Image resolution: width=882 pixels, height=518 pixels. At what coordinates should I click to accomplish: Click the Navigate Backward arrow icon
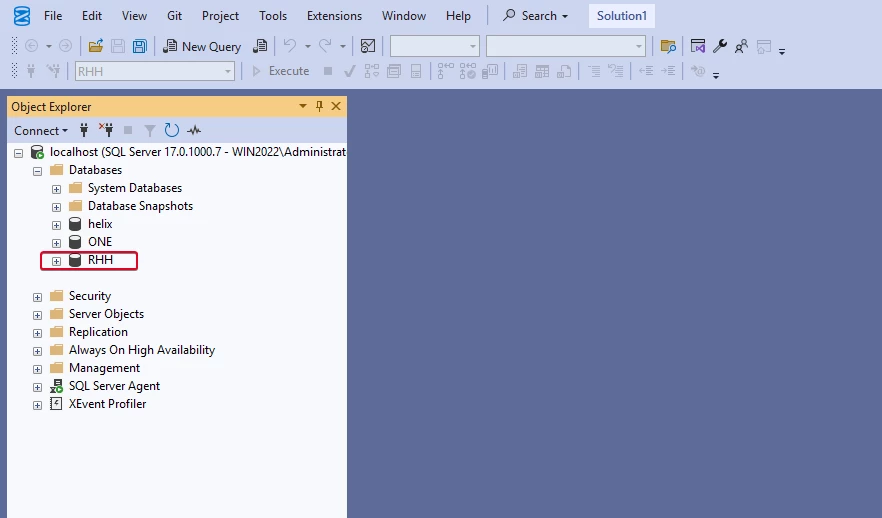32,46
